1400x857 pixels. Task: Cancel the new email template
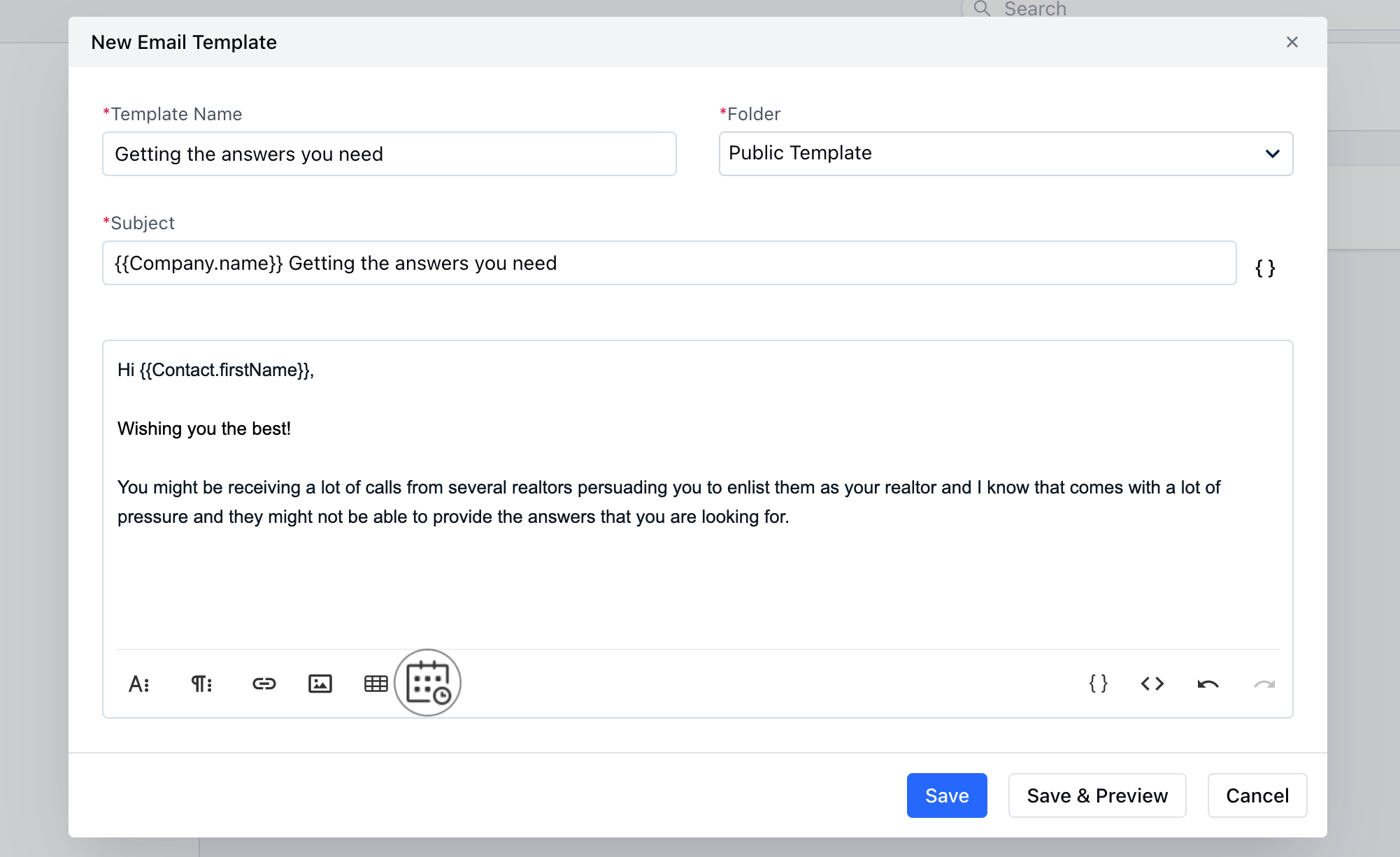coord(1257,795)
